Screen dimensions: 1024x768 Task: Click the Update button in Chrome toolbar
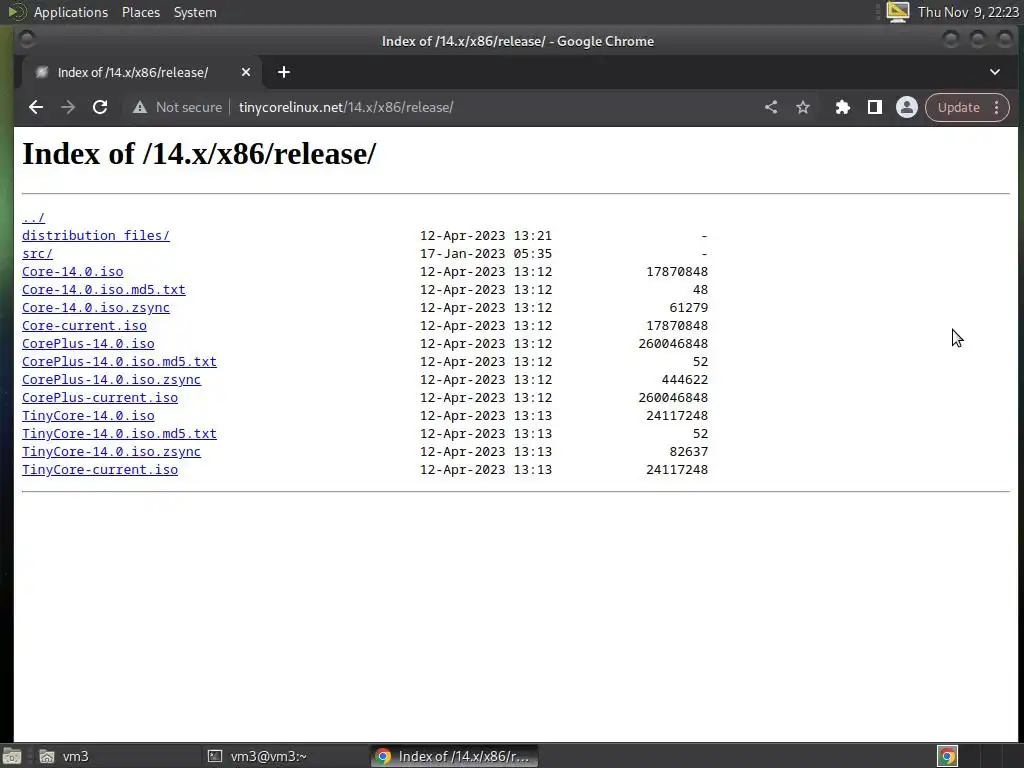coord(959,107)
